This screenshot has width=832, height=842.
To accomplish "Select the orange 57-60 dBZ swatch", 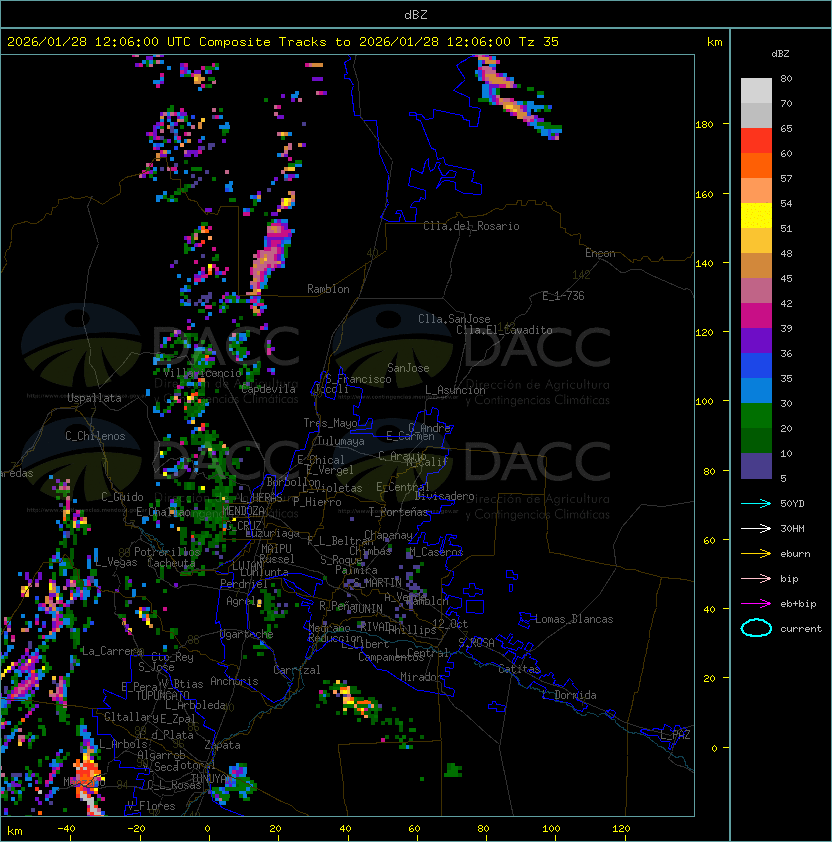I will 756,165.
